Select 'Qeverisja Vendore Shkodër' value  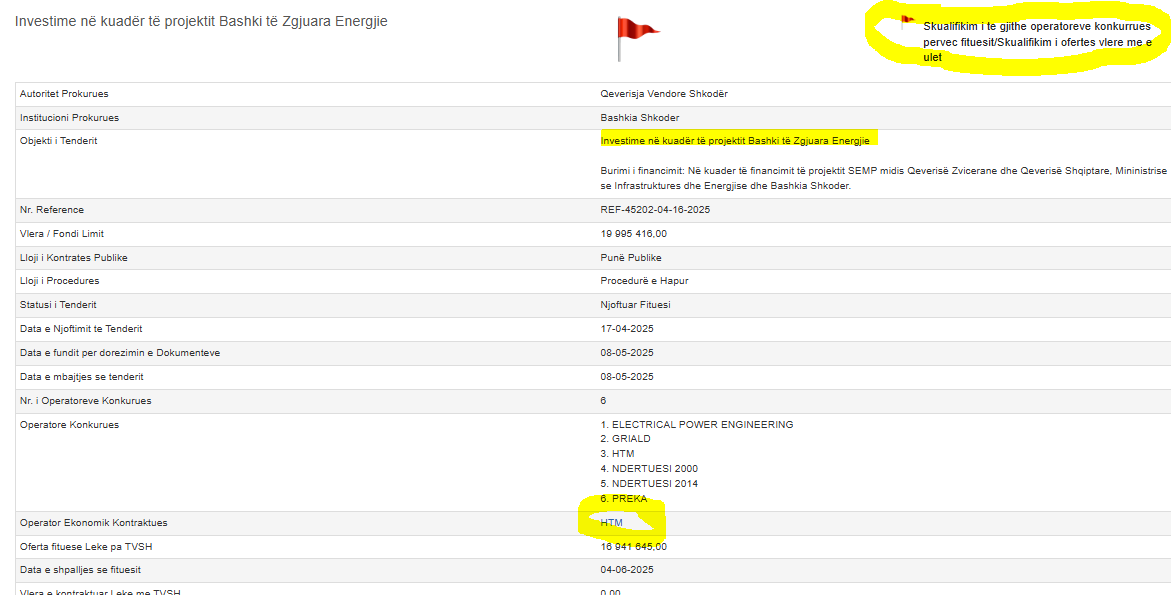[x=663, y=94]
